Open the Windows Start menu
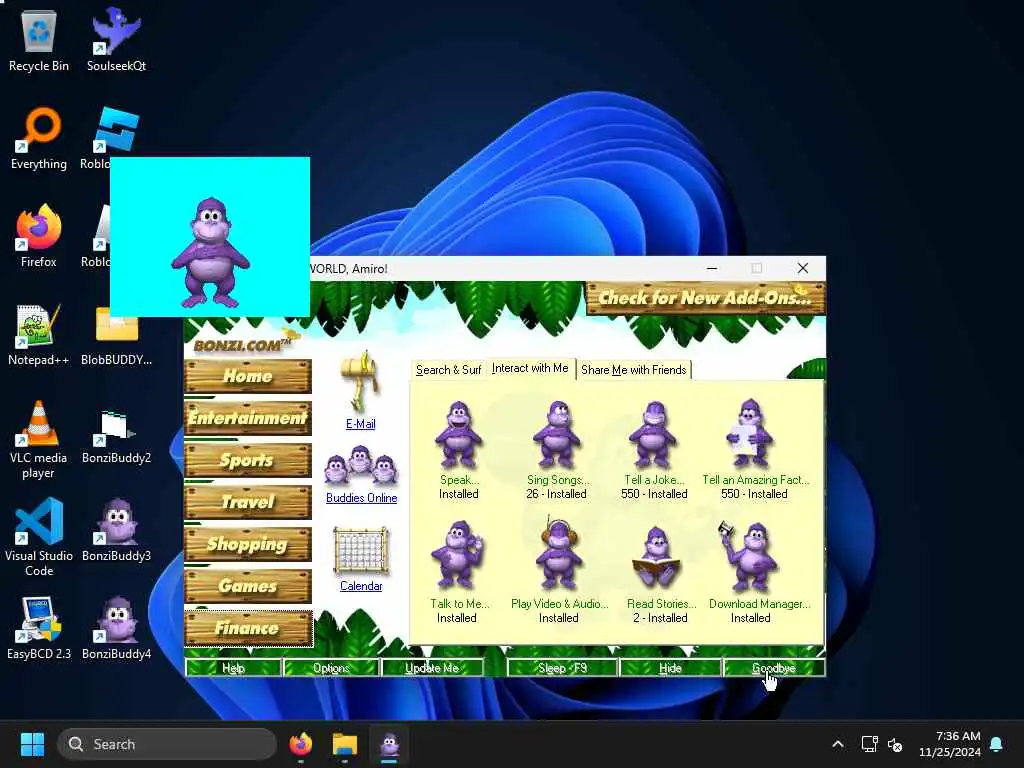This screenshot has height=768, width=1024. (x=32, y=744)
